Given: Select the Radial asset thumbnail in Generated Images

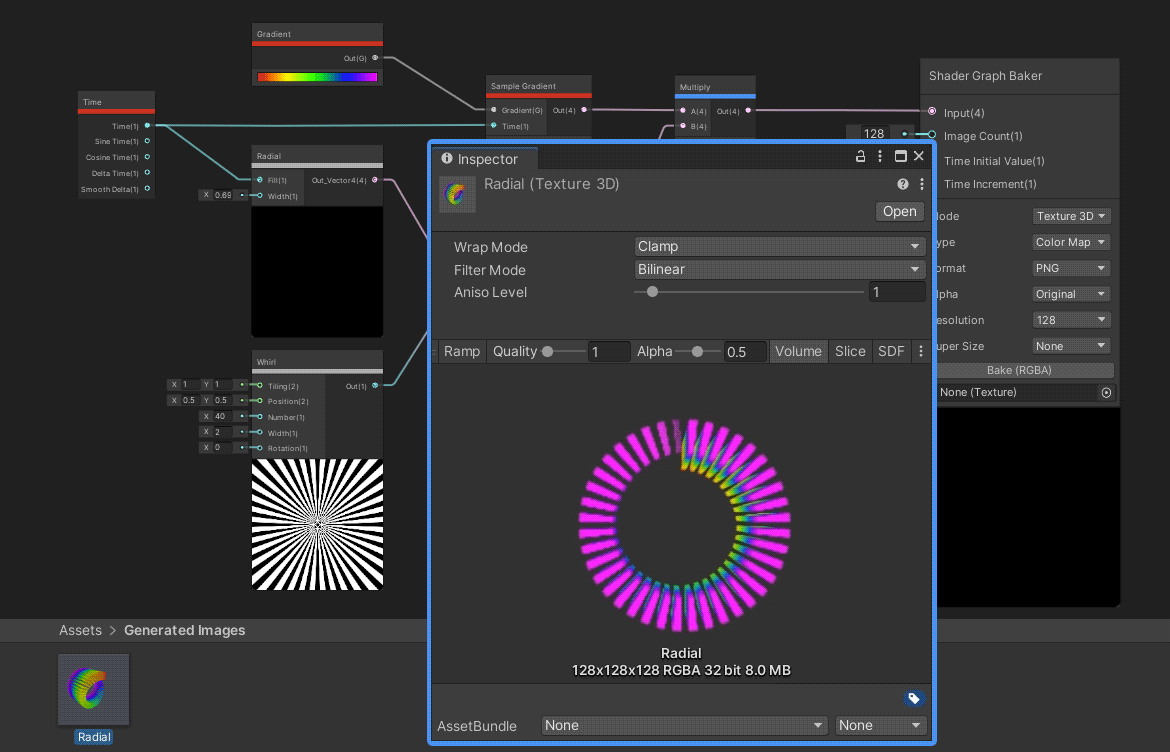Looking at the screenshot, I should point(94,689).
